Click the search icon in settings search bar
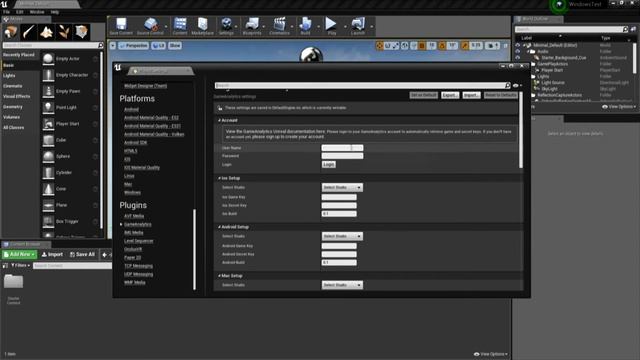The width and height of the screenshot is (640, 360). 507,85
